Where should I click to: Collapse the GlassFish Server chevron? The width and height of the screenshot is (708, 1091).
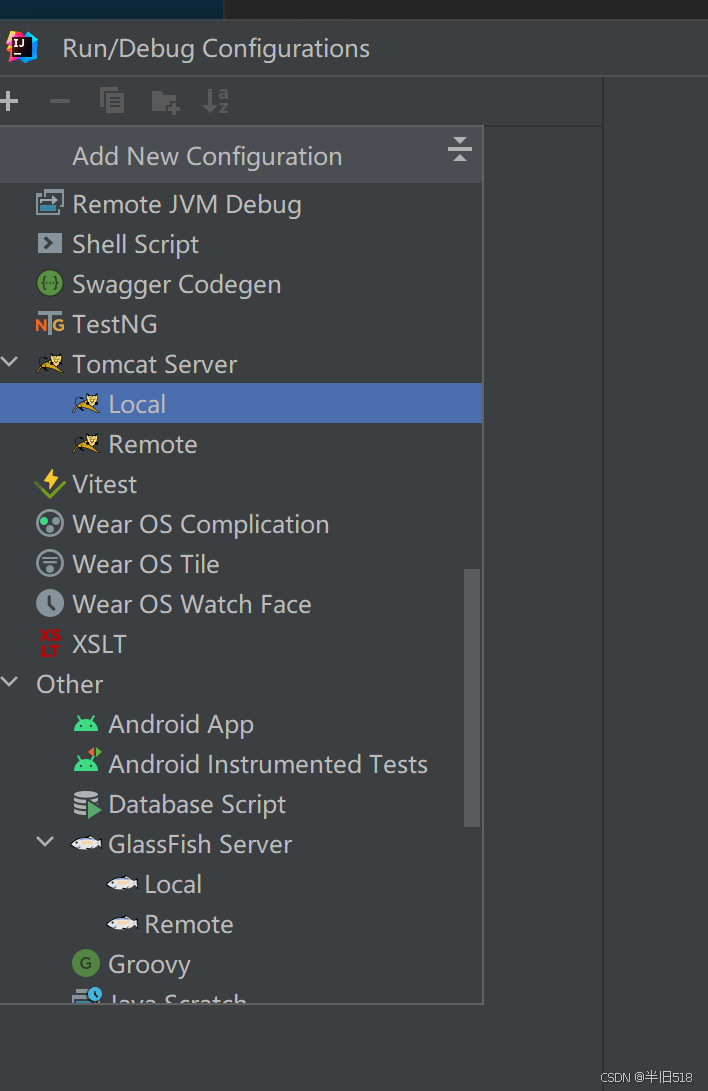point(45,842)
